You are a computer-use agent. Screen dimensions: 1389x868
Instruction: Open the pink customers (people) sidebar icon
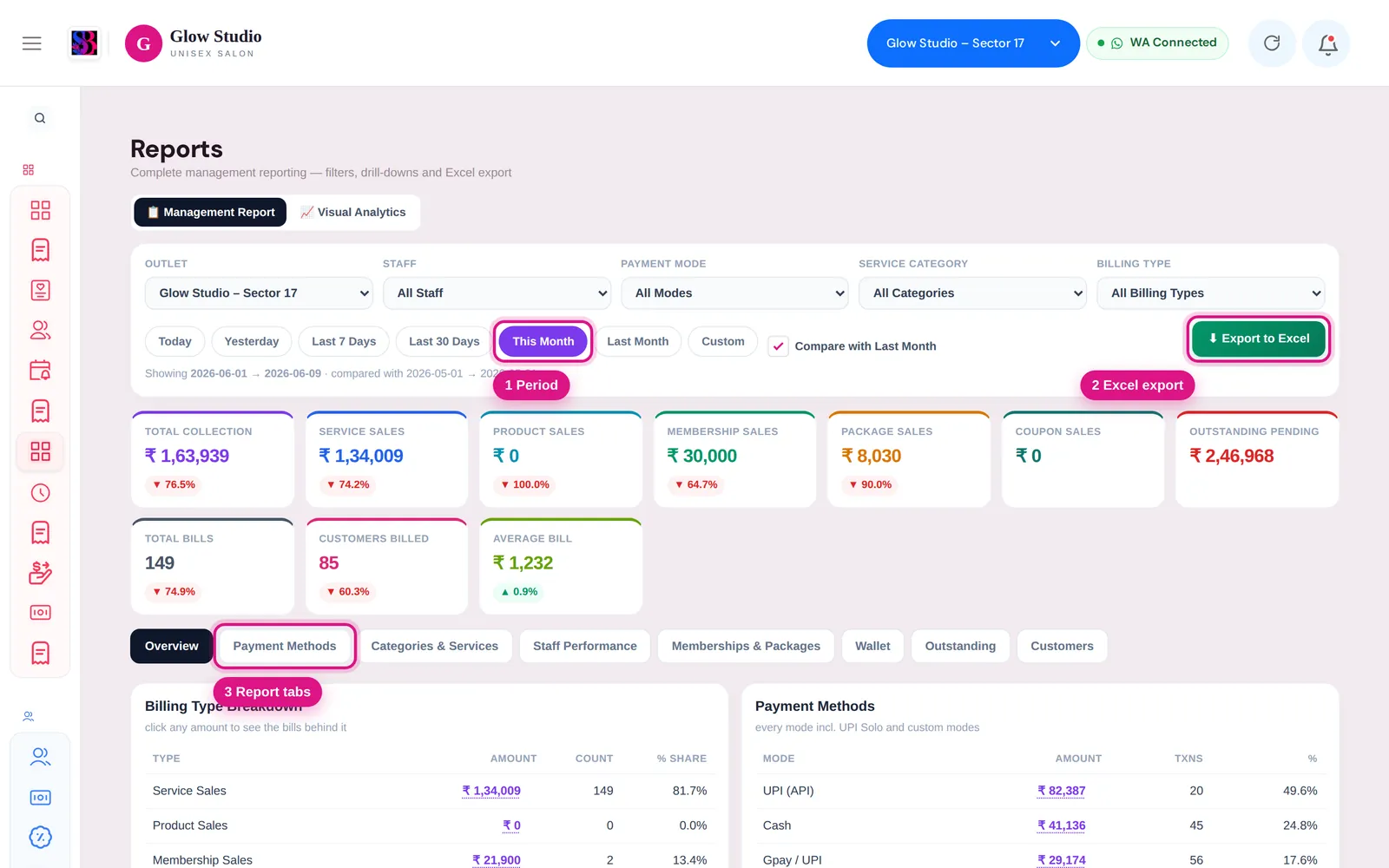pyautogui.click(x=40, y=330)
